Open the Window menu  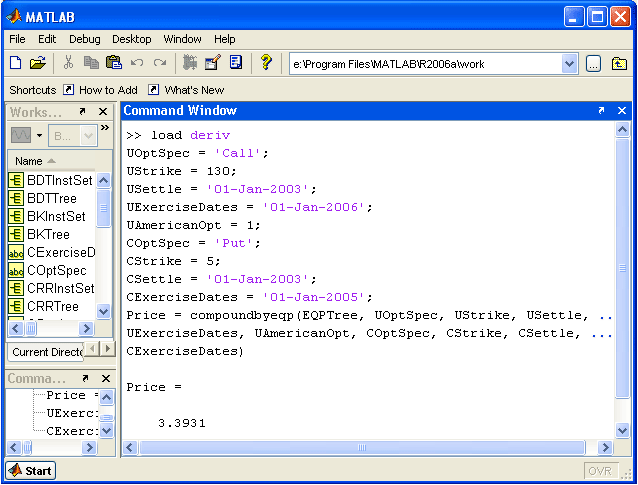182,39
